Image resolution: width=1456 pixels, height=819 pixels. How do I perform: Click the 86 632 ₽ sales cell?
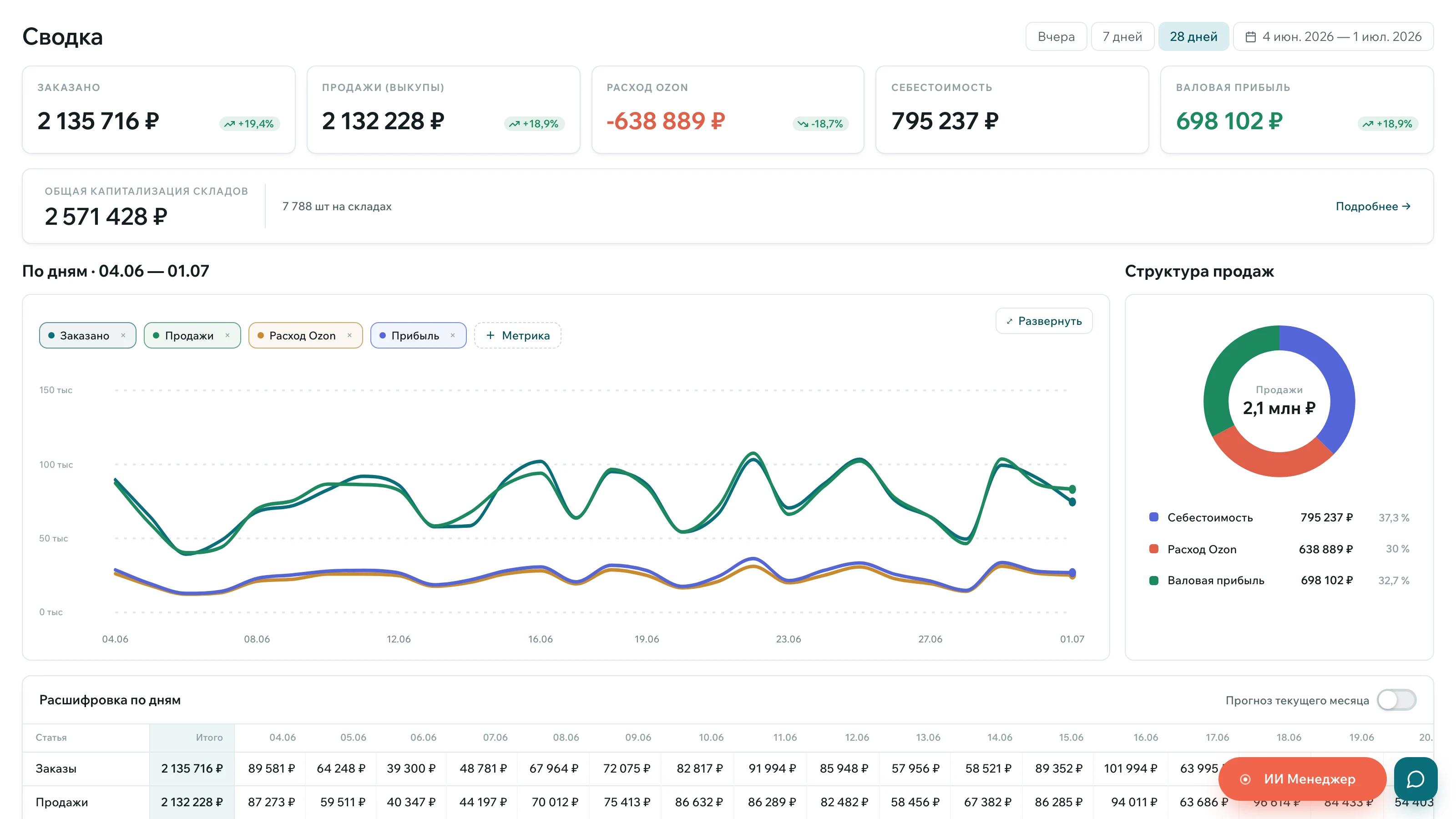698,802
